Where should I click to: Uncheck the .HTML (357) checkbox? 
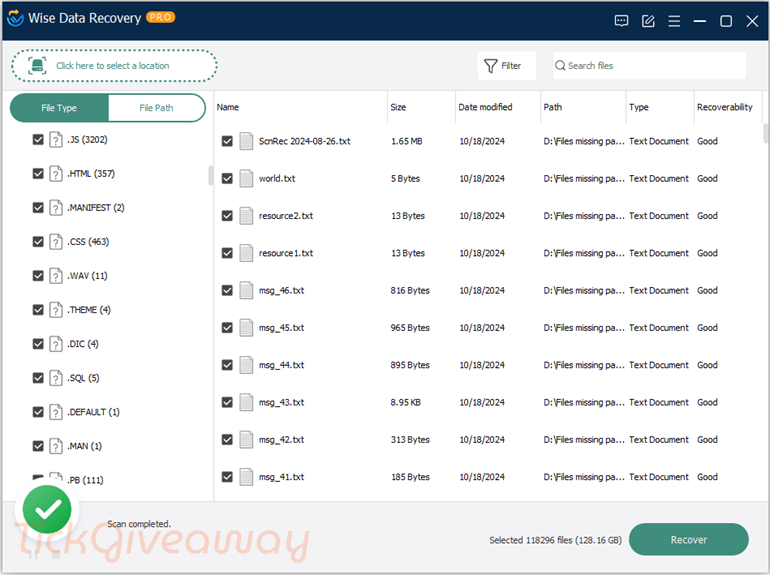point(38,174)
